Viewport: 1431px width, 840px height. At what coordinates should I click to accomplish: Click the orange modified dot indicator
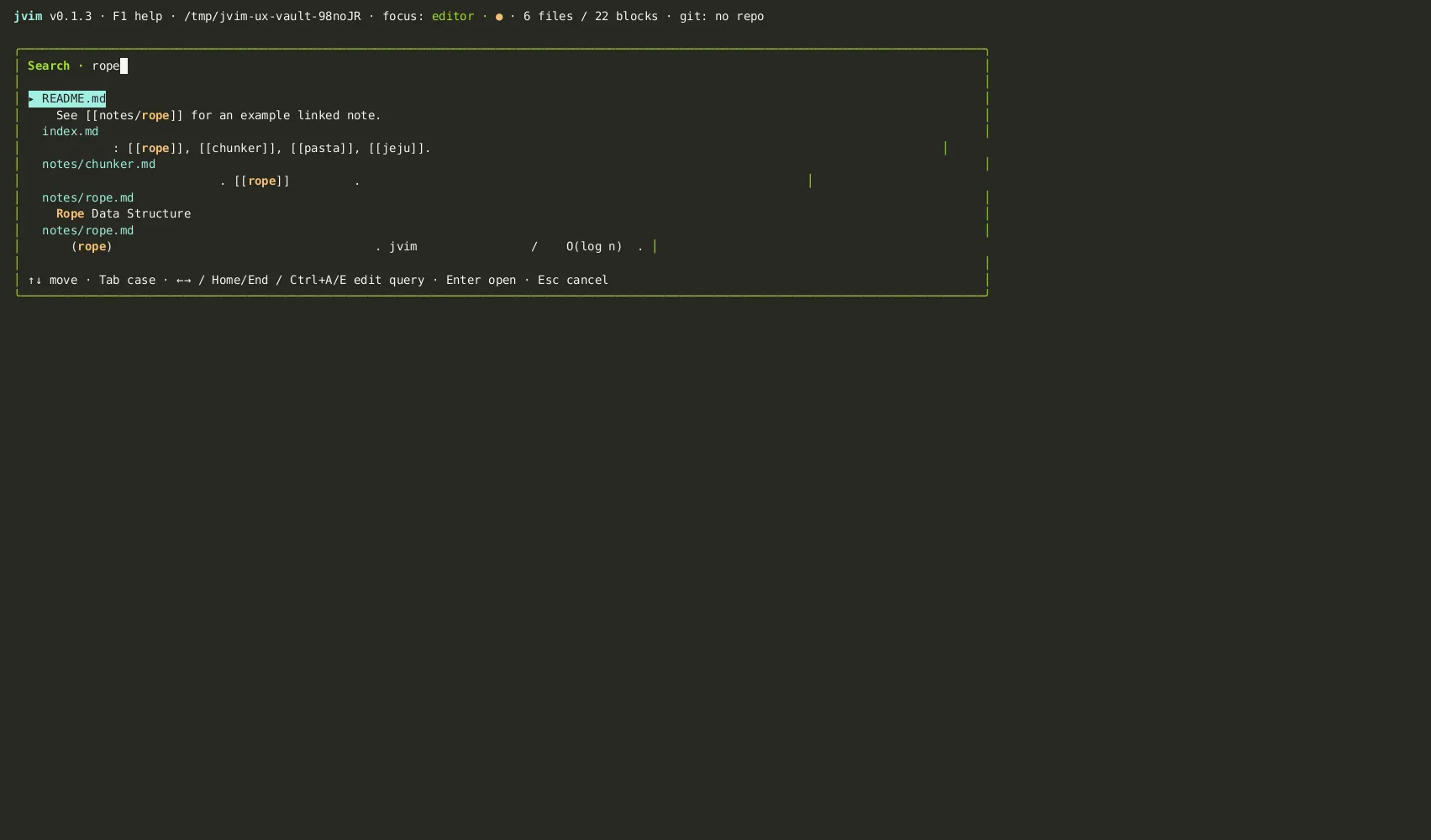(499, 17)
